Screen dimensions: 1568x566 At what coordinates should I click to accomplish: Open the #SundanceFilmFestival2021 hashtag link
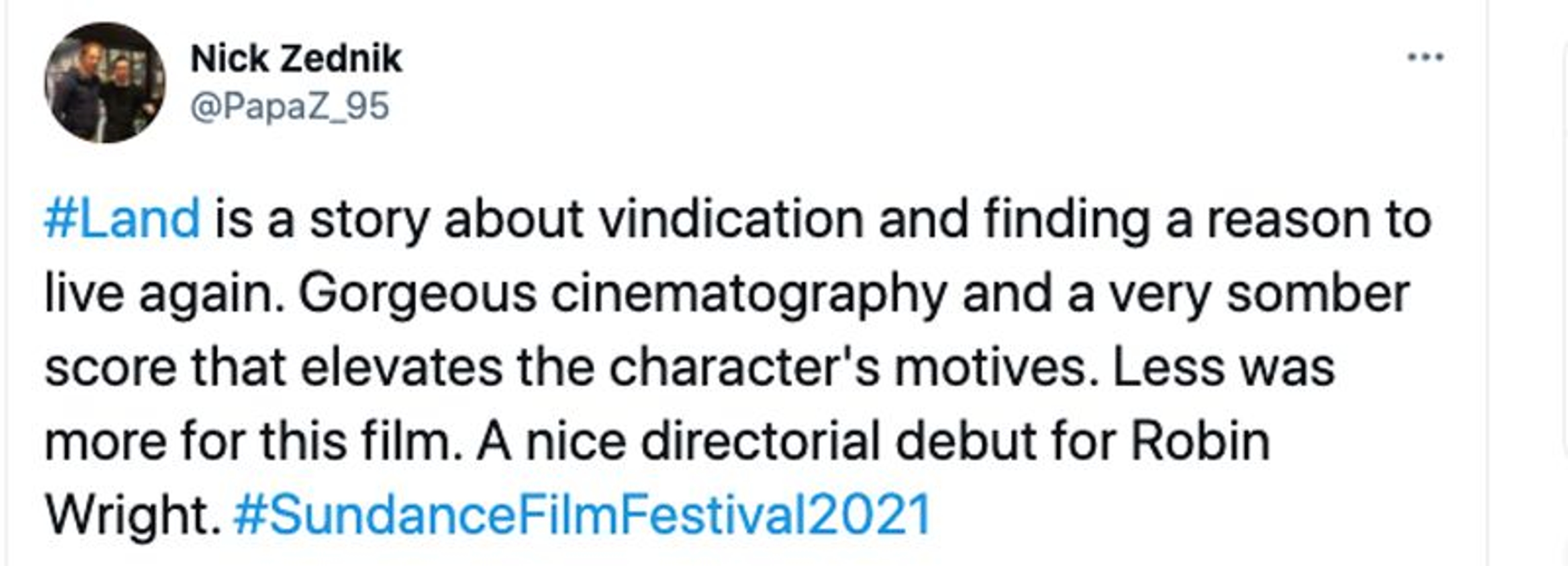[582, 514]
